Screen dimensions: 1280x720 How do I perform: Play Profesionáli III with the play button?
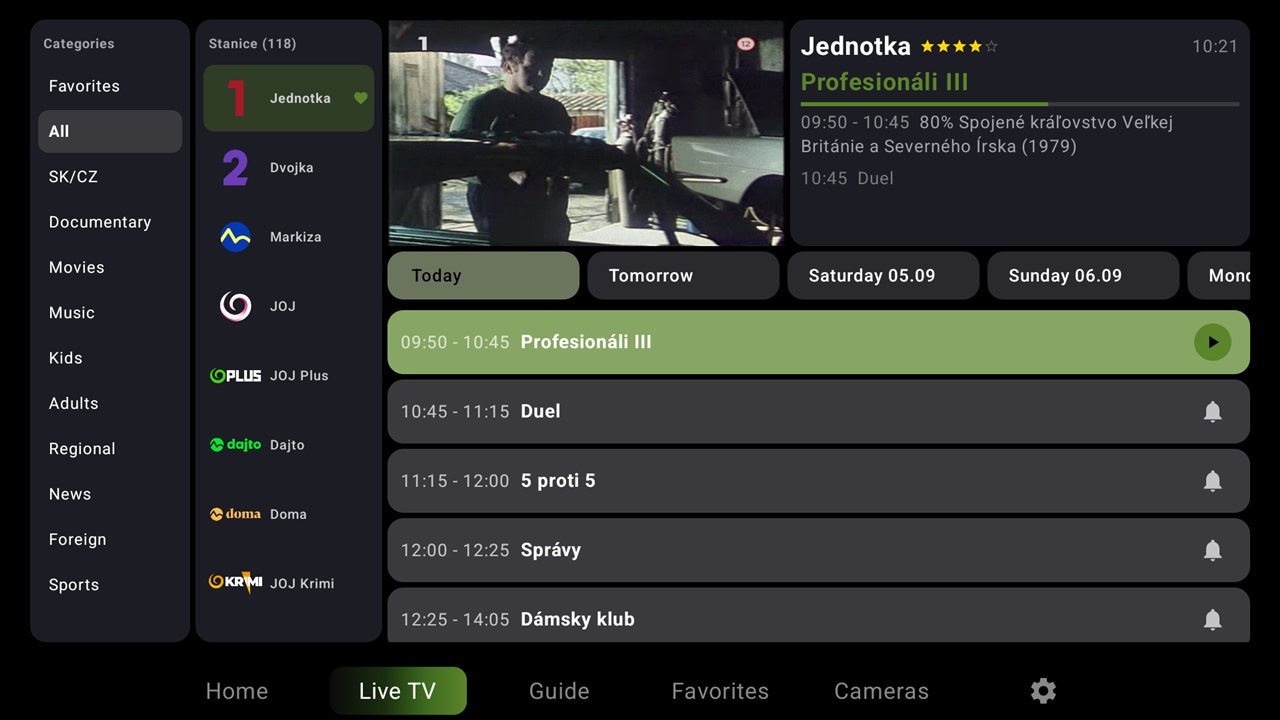point(1212,342)
